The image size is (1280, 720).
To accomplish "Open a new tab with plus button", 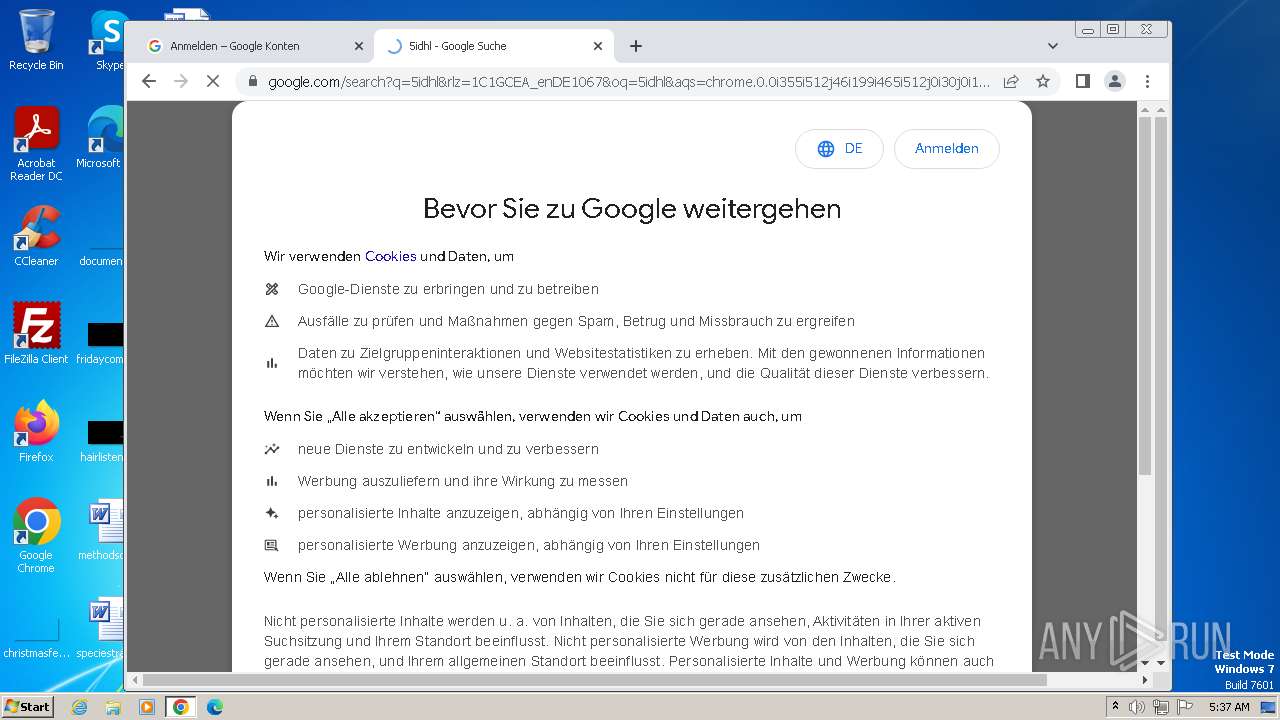I will pos(636,46).
